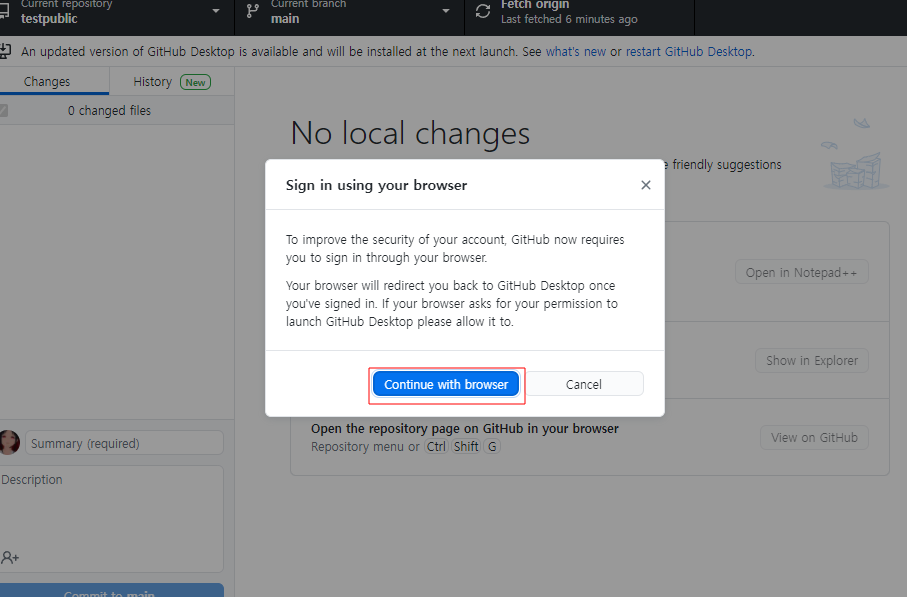Click the testpublic repository name
The height and width of the screenshot is (597, 907).
click(49, 19)
